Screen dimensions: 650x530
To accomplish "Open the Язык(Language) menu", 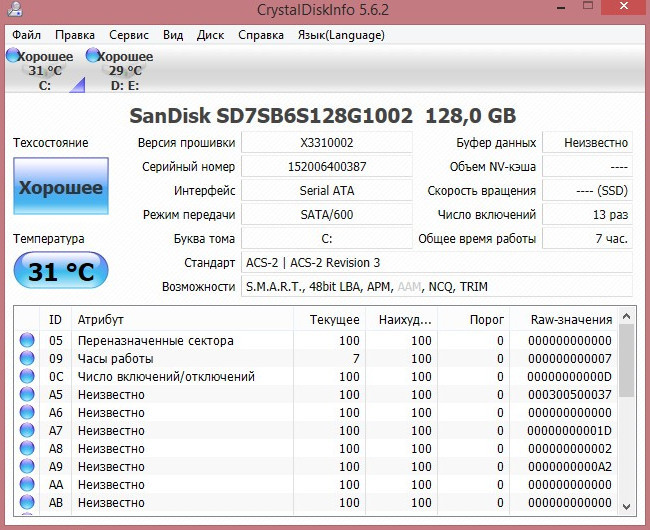I will 341,35.
